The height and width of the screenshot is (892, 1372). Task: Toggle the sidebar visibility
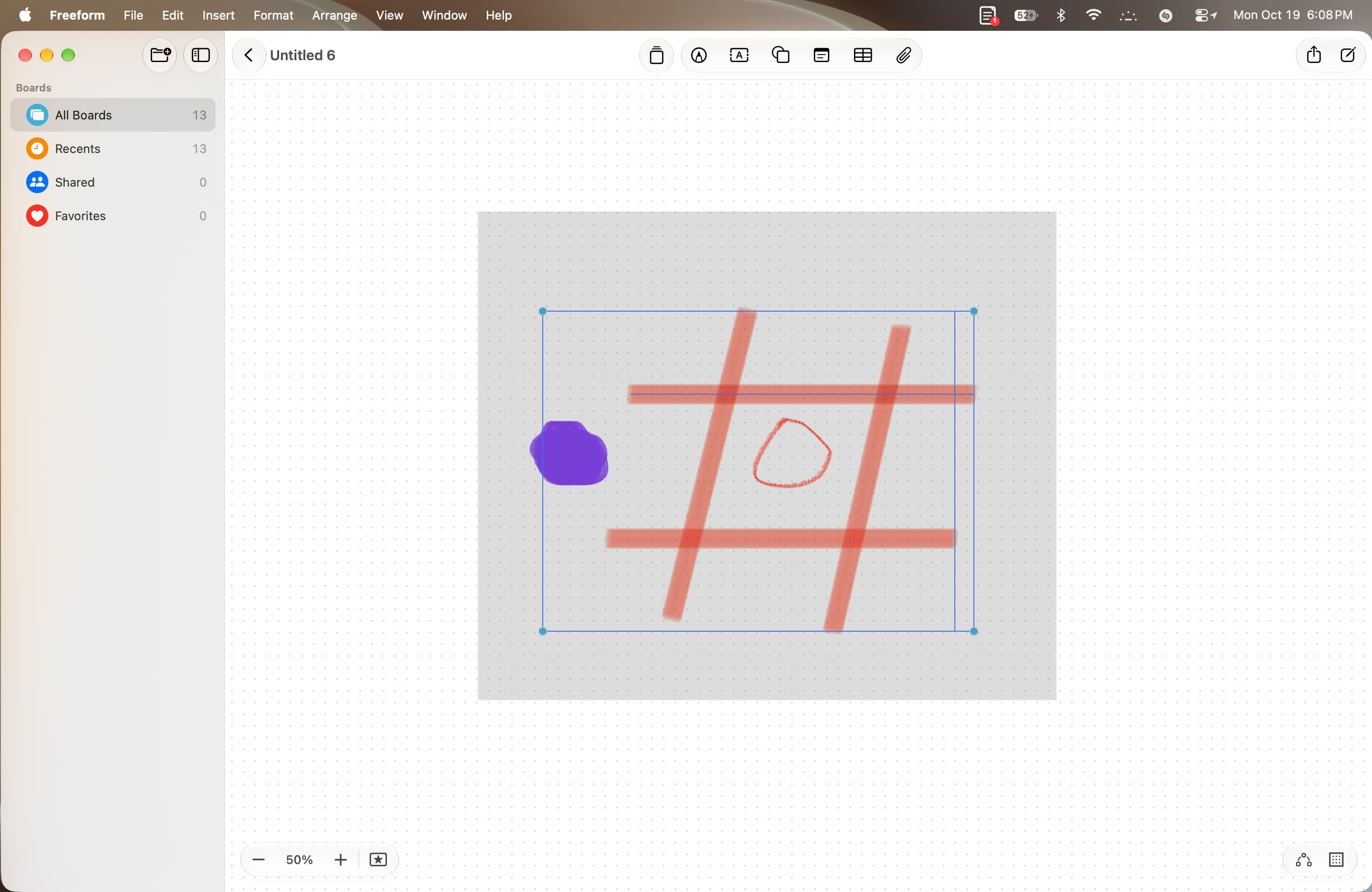pos(200,56)
